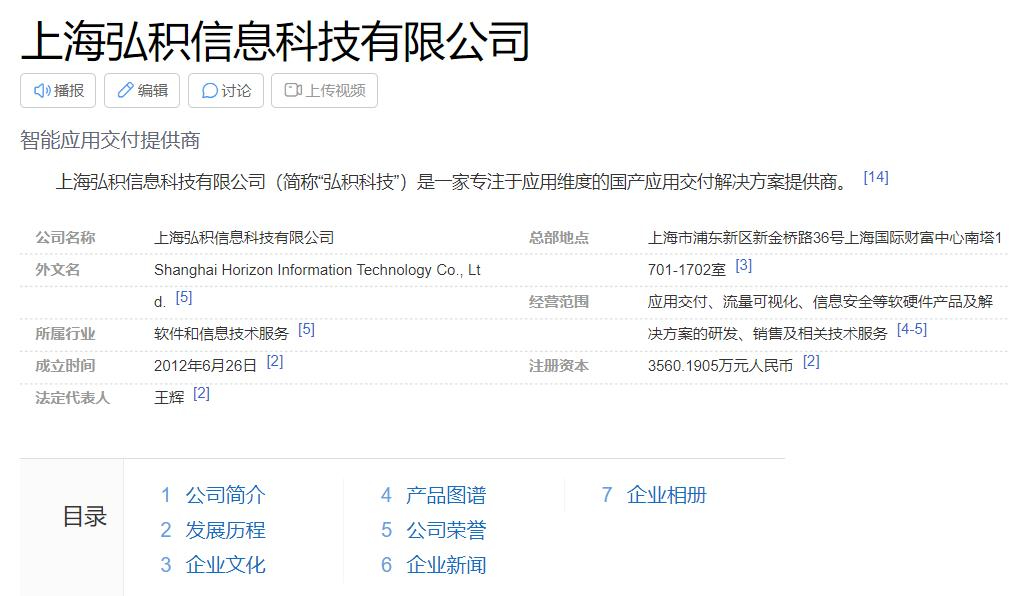Open the 公司简介 section link
The image size is (1029, 596).
pos(225,495)
